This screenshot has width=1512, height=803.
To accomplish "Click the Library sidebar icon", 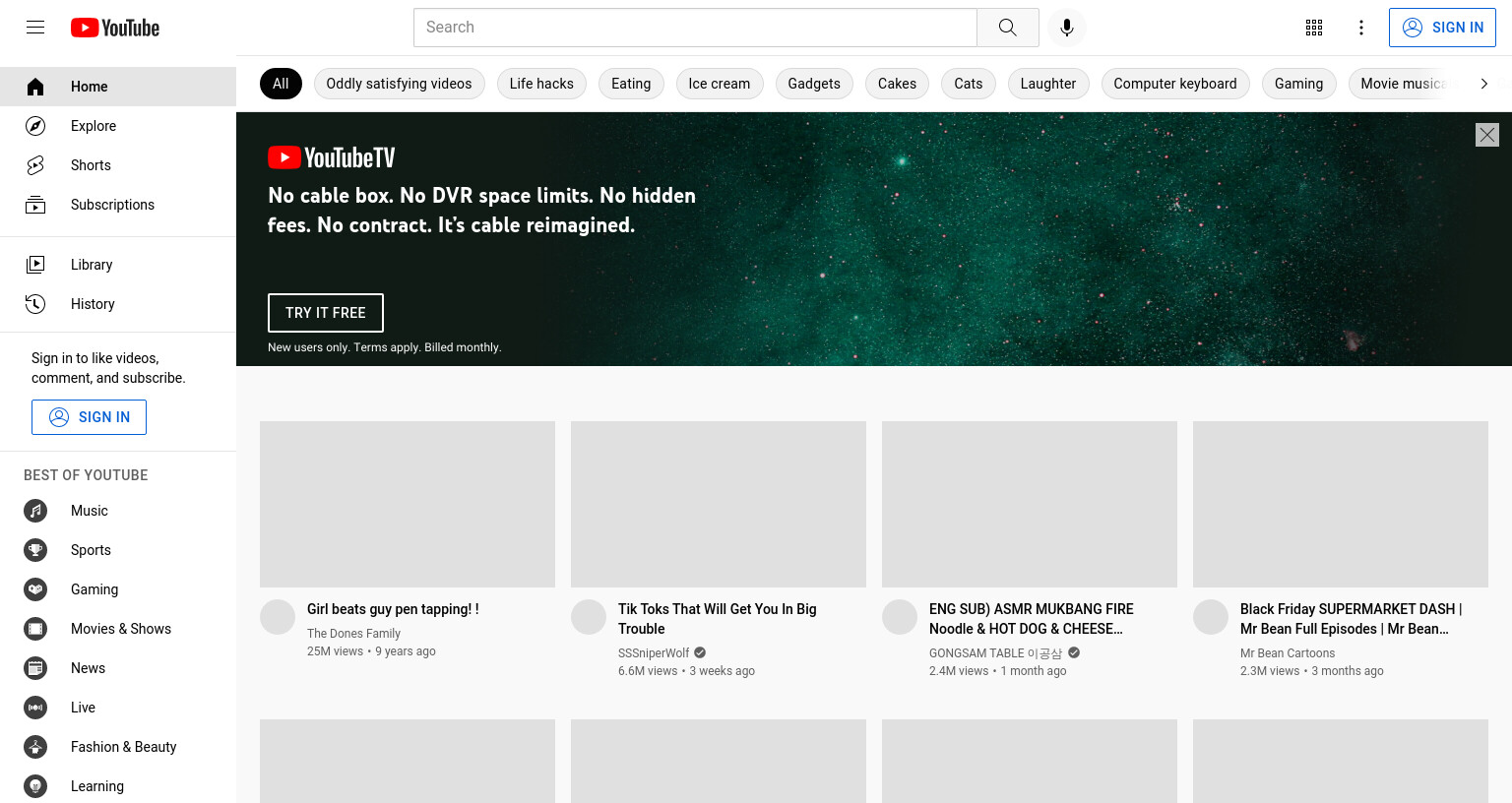I will click(35, 265).
